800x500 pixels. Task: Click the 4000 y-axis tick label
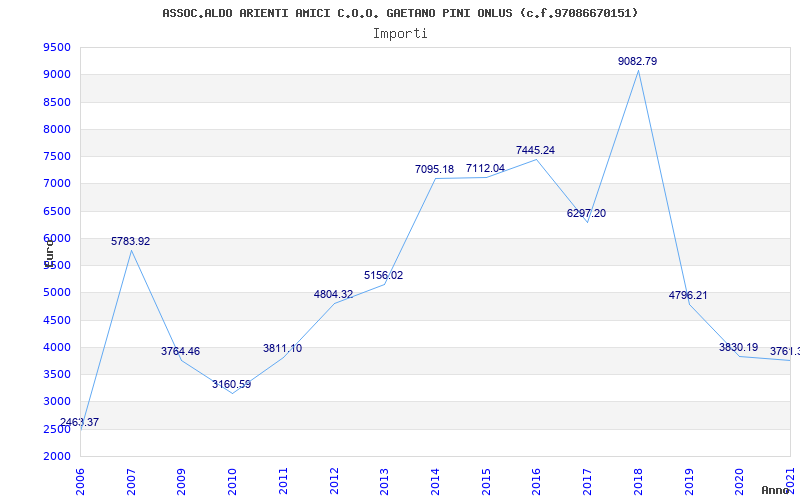[x=57, y=347]
